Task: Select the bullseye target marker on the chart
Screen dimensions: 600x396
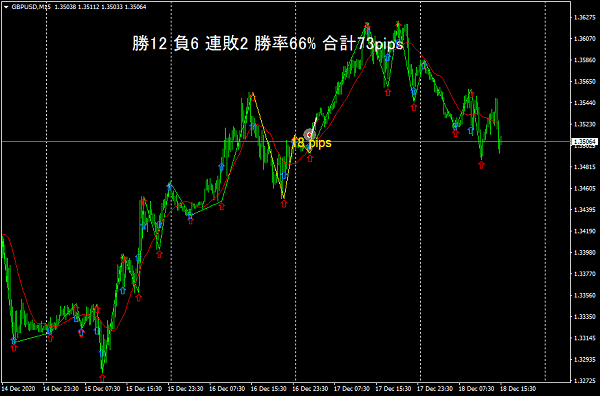Action: click(309, 135)
